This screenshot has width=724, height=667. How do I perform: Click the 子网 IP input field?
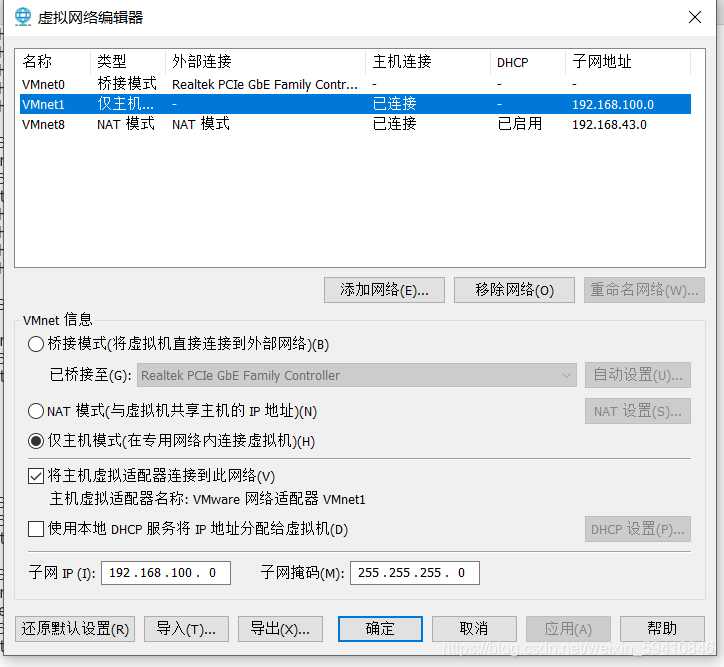[166, 573]
